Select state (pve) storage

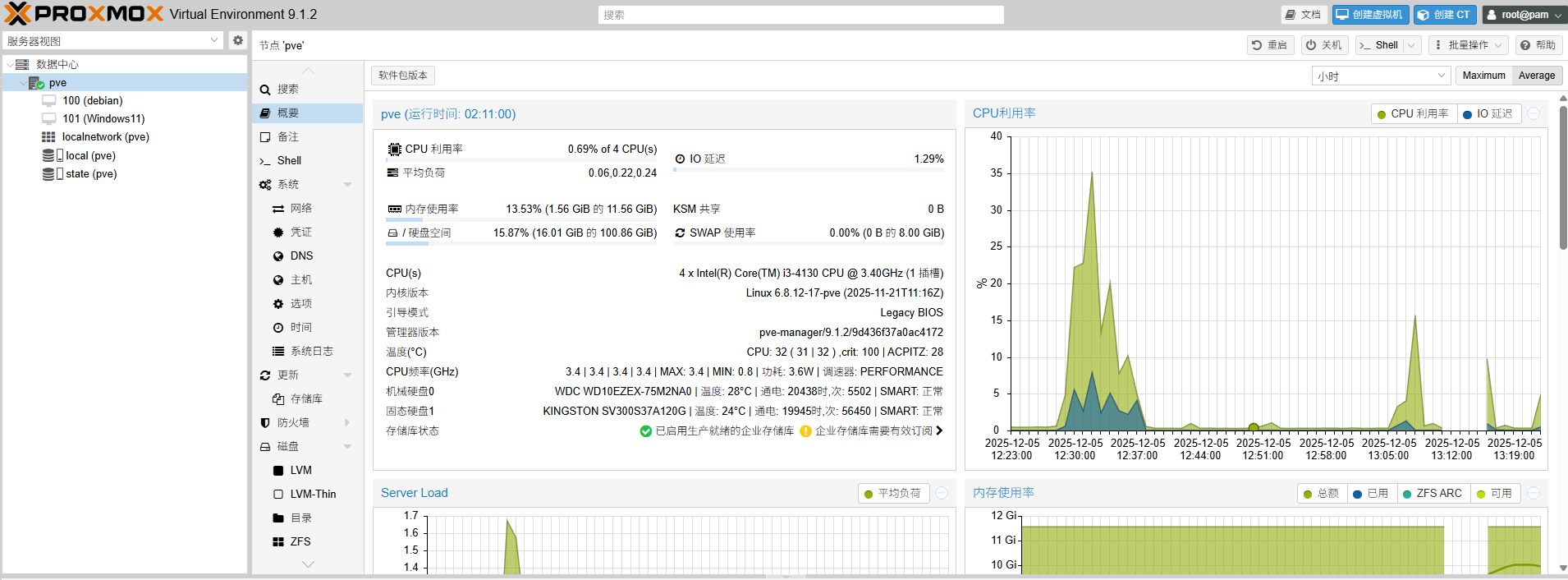[90, 173]
